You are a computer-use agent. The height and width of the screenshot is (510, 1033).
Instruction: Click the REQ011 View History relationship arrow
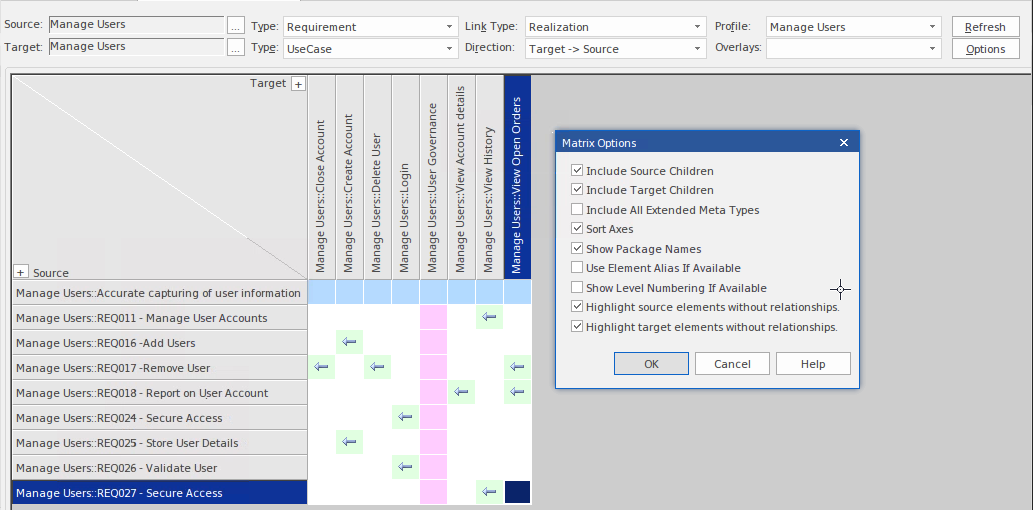(489, 318)
